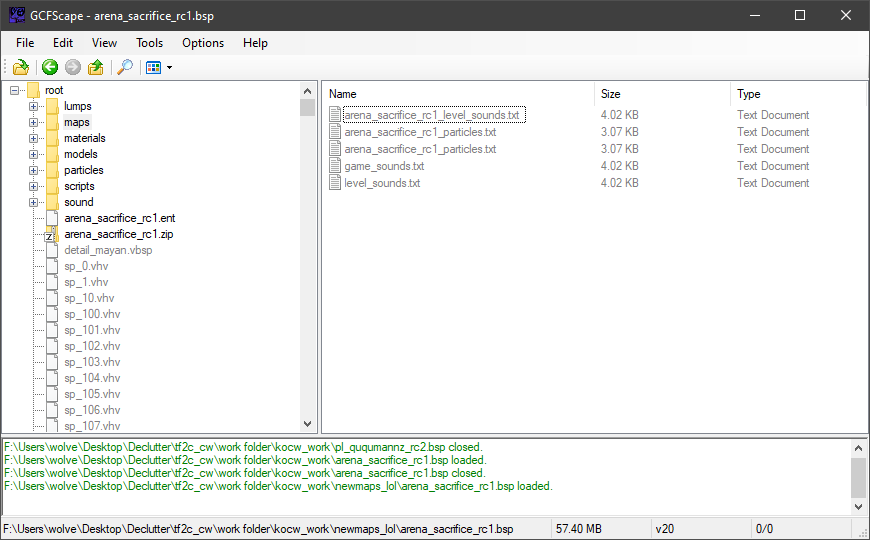
Task: Select the particles folder
Action: point(84,170)
